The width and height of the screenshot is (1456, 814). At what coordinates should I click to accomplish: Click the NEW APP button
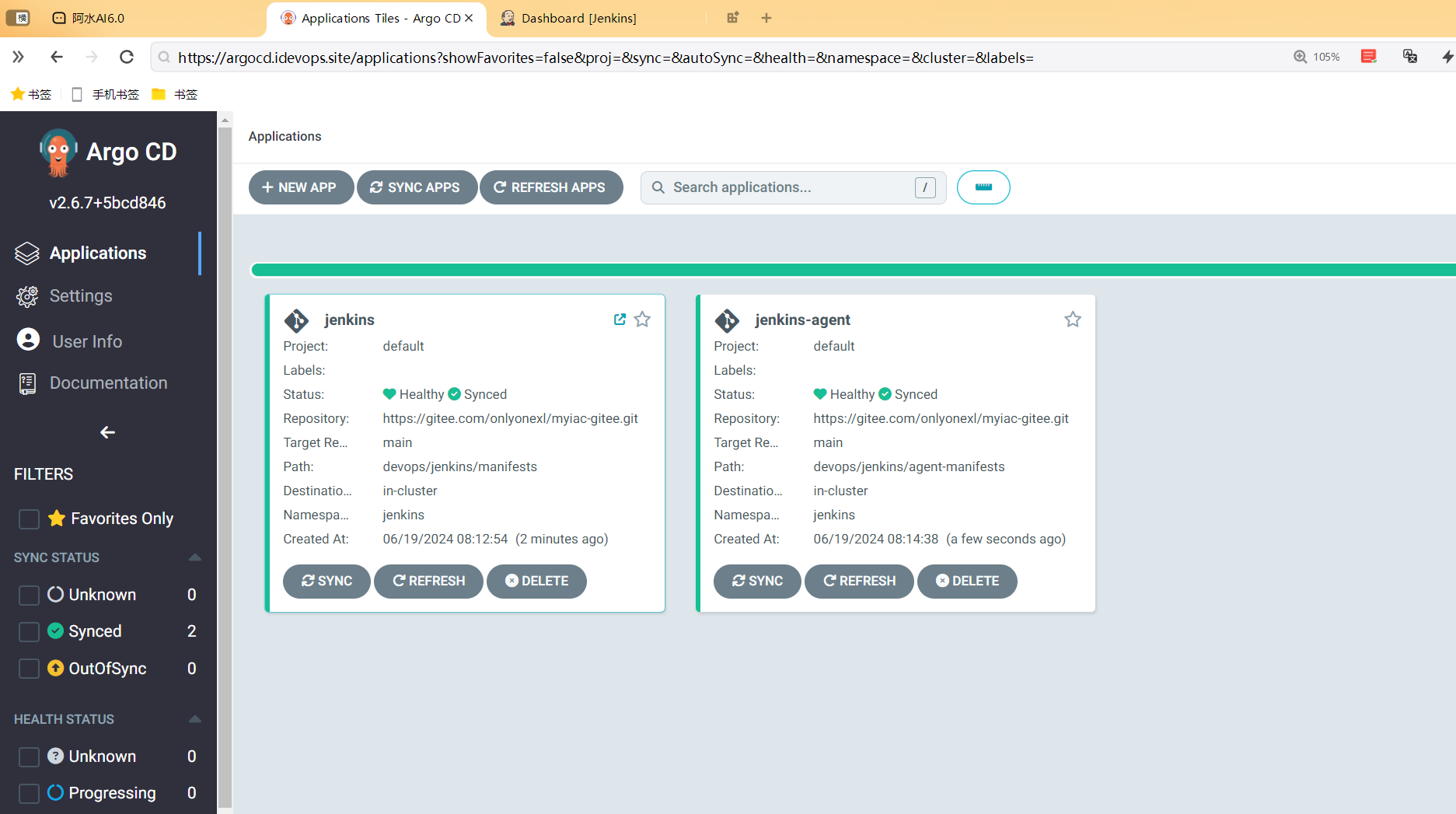[300, 187]
